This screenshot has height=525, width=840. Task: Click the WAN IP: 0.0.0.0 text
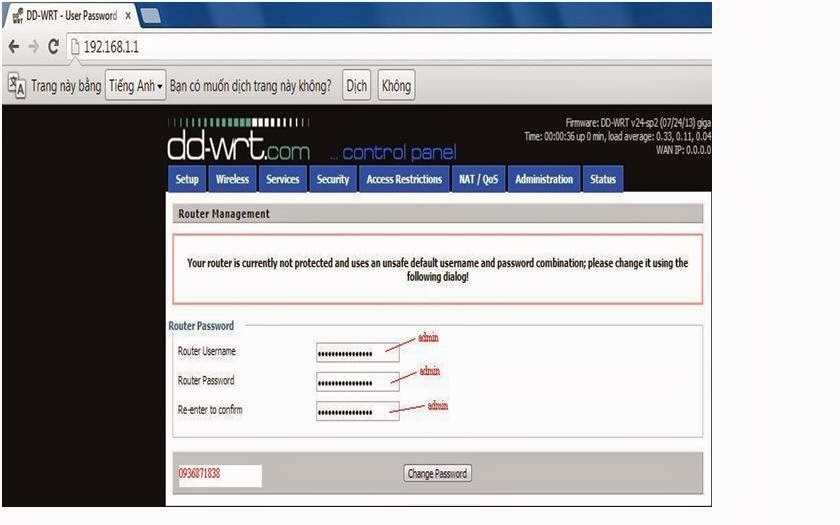684,150
